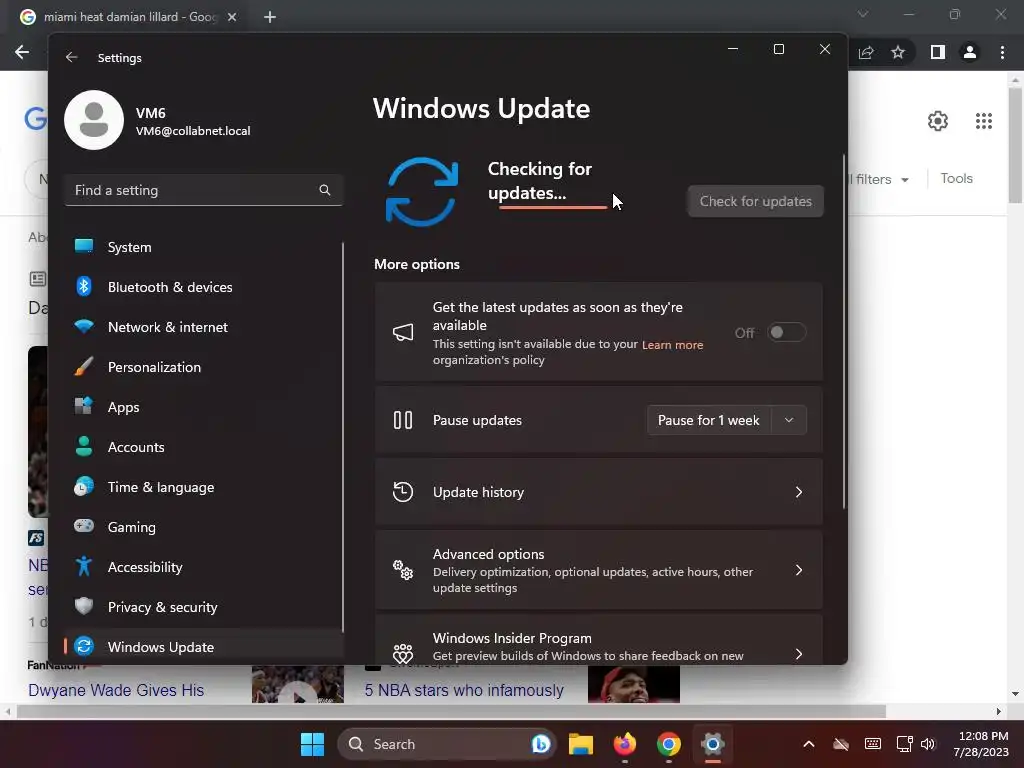Expand Update history chevron
Screen dimensions: 1024x768
pos(799,492)
